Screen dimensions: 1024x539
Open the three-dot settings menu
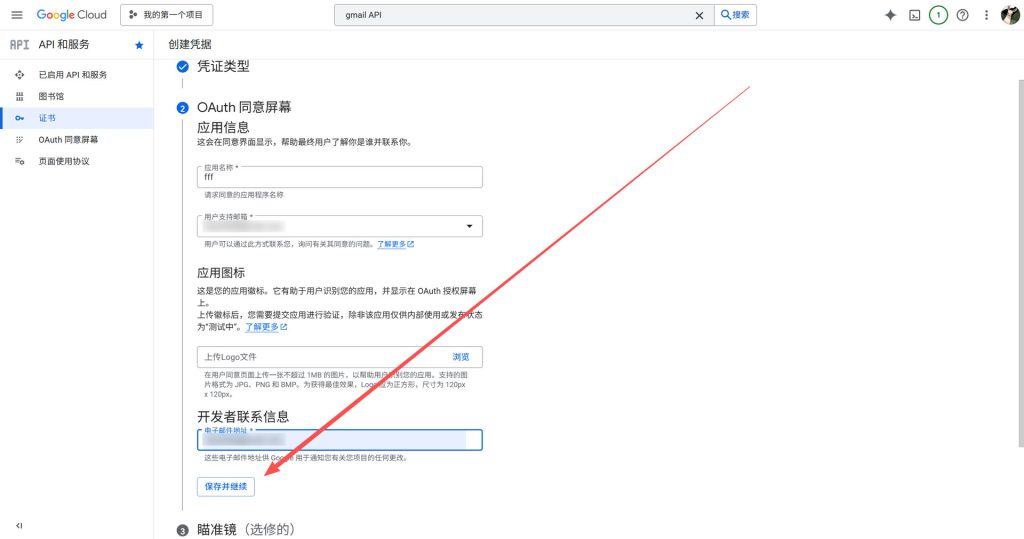[986, 15]
